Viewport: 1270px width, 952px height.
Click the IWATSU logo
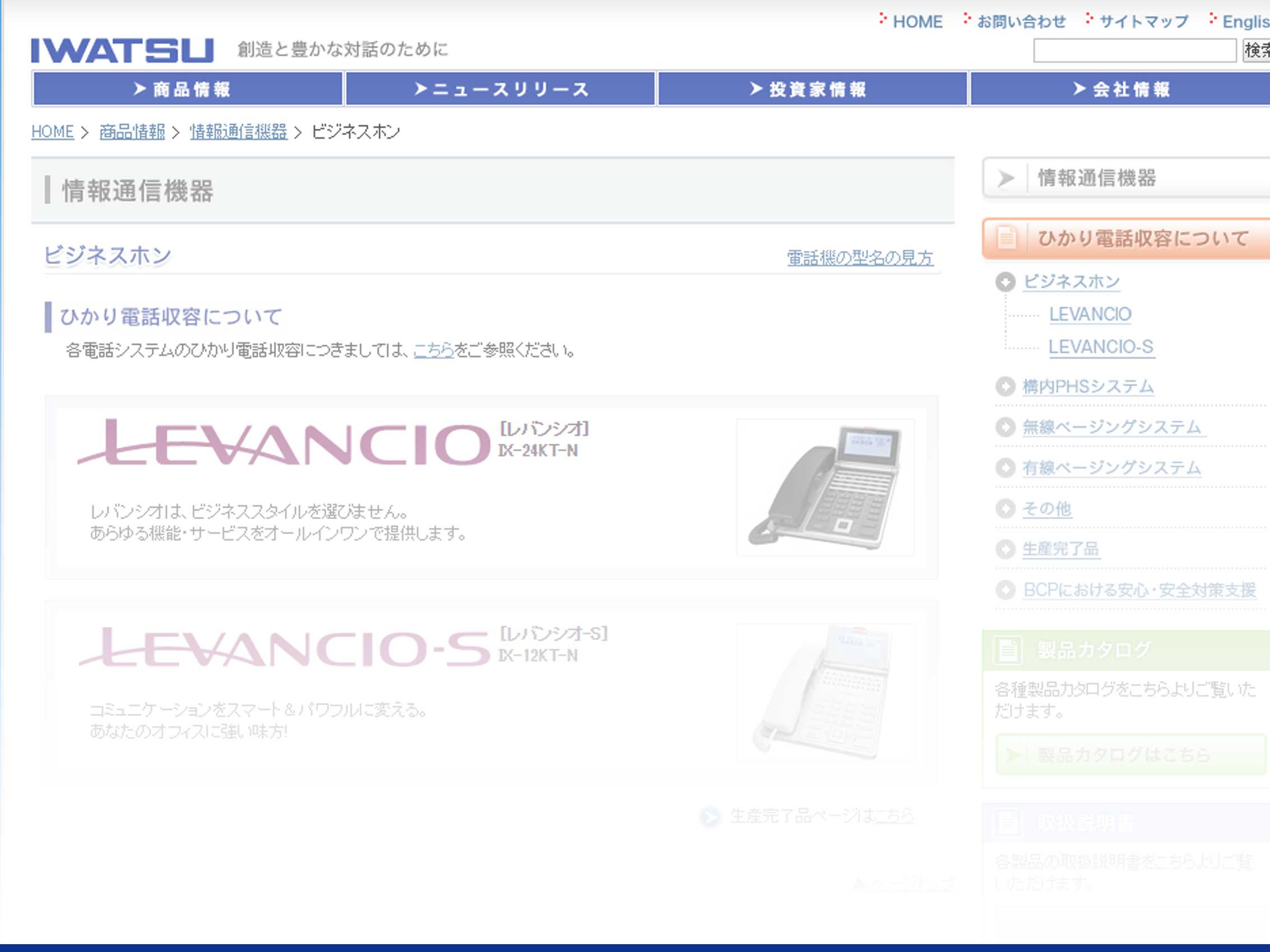coord(122,50)
